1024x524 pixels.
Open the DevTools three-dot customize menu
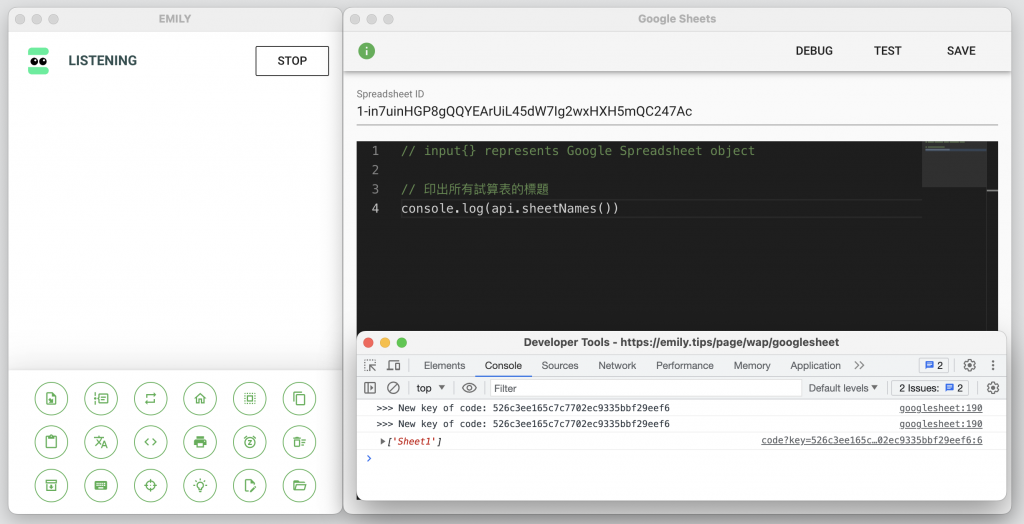point(993,365)
